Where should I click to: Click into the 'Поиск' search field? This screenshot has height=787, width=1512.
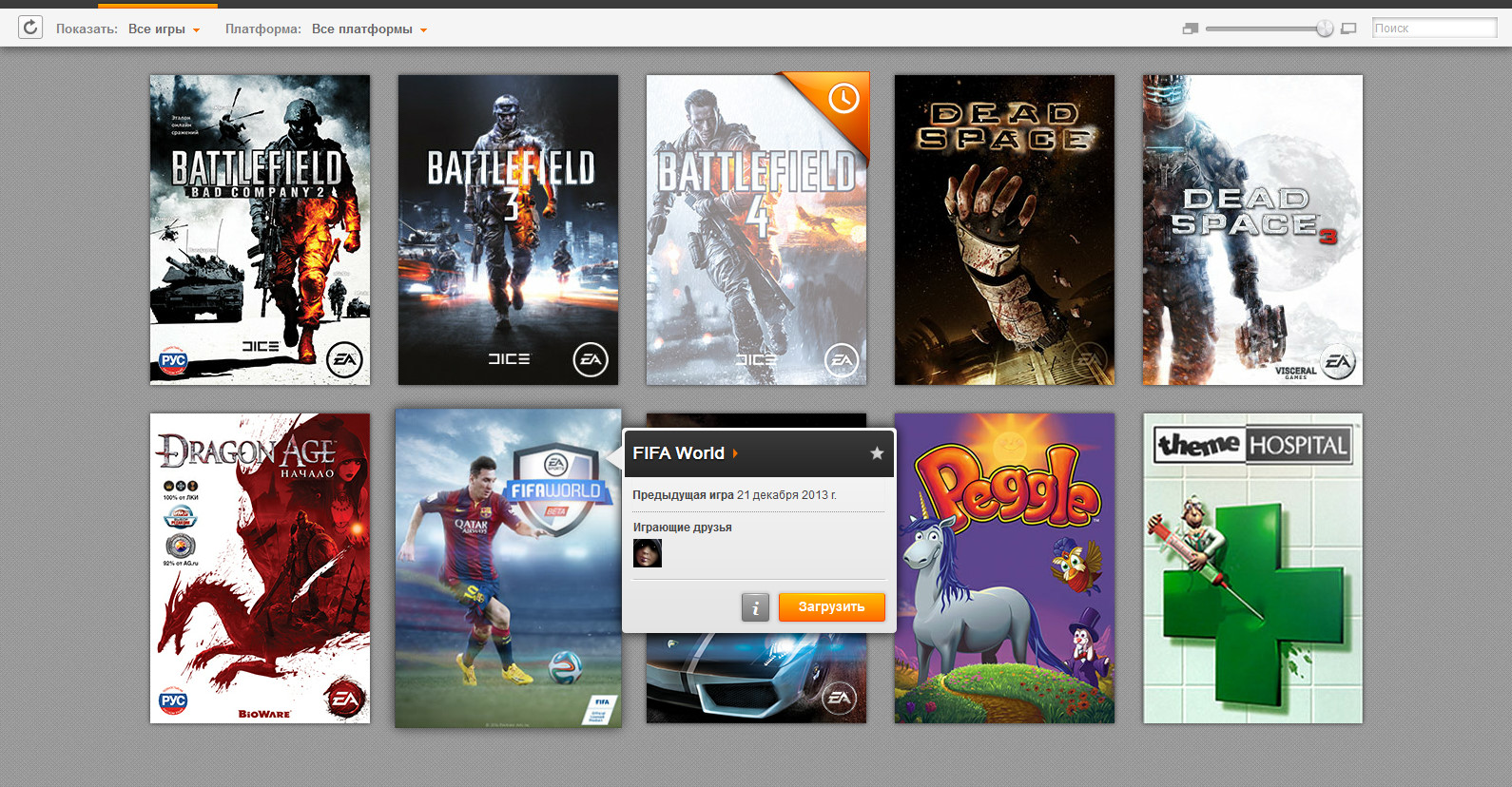[1434, 29]
